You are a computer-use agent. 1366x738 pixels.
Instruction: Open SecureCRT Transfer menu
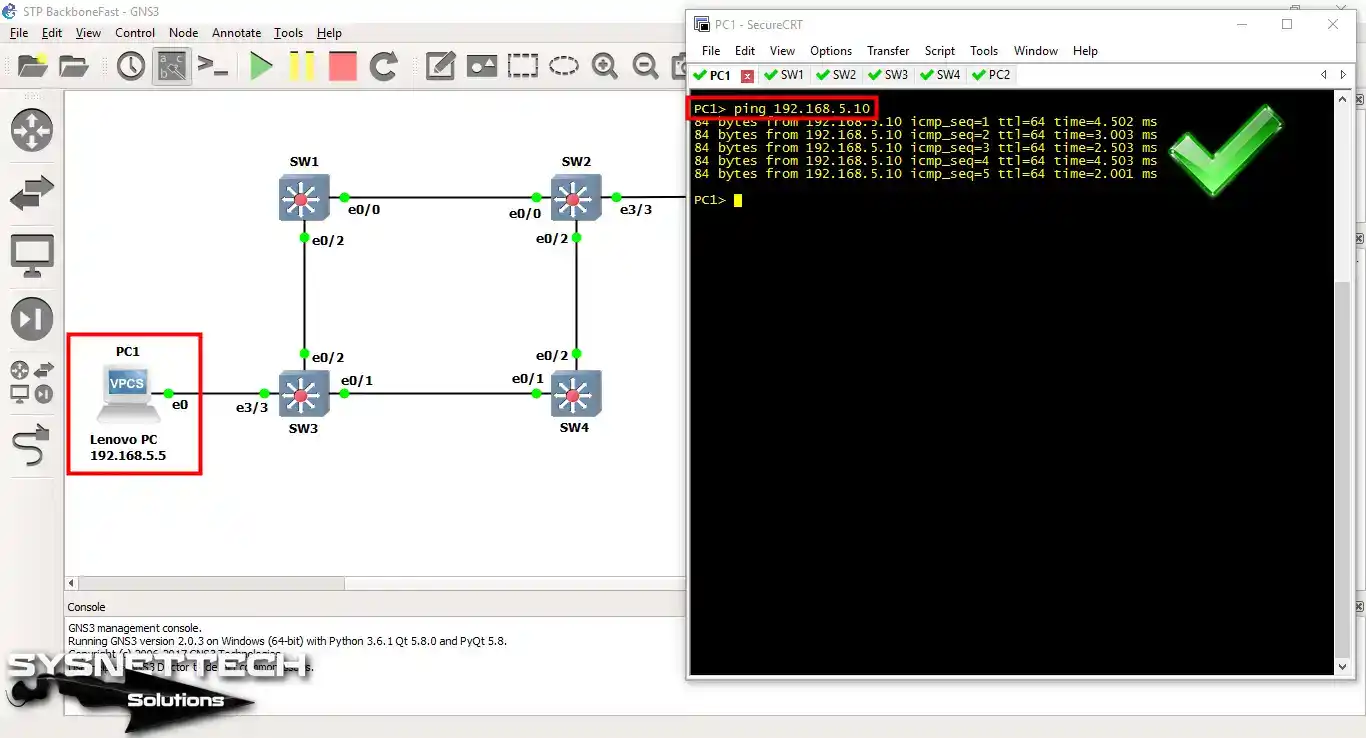(888, 51)
